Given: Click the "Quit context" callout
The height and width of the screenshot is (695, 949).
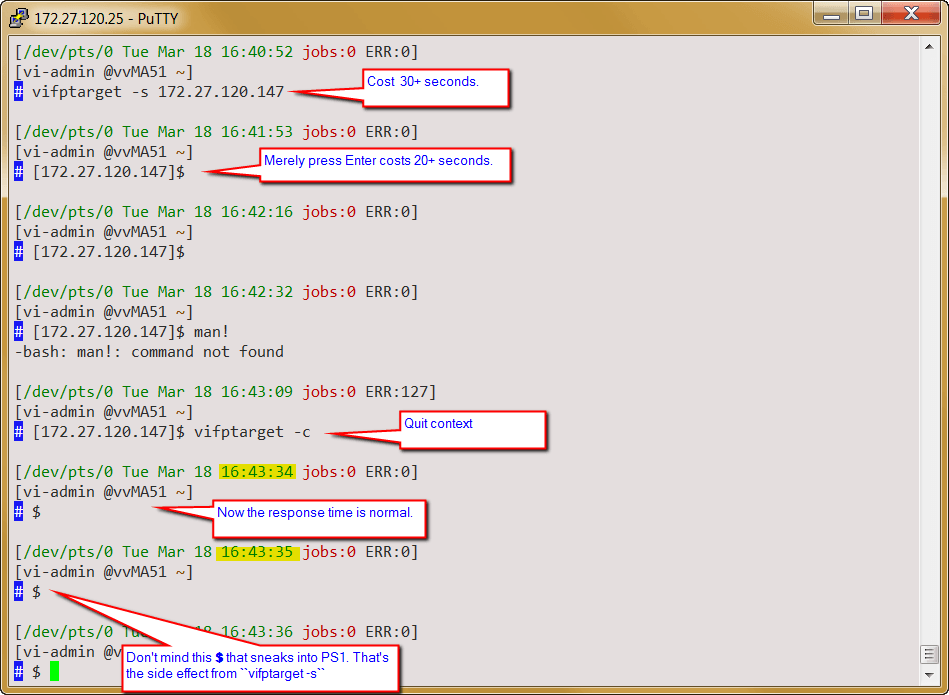Looking at the screenshot, I should pos(472,429).
